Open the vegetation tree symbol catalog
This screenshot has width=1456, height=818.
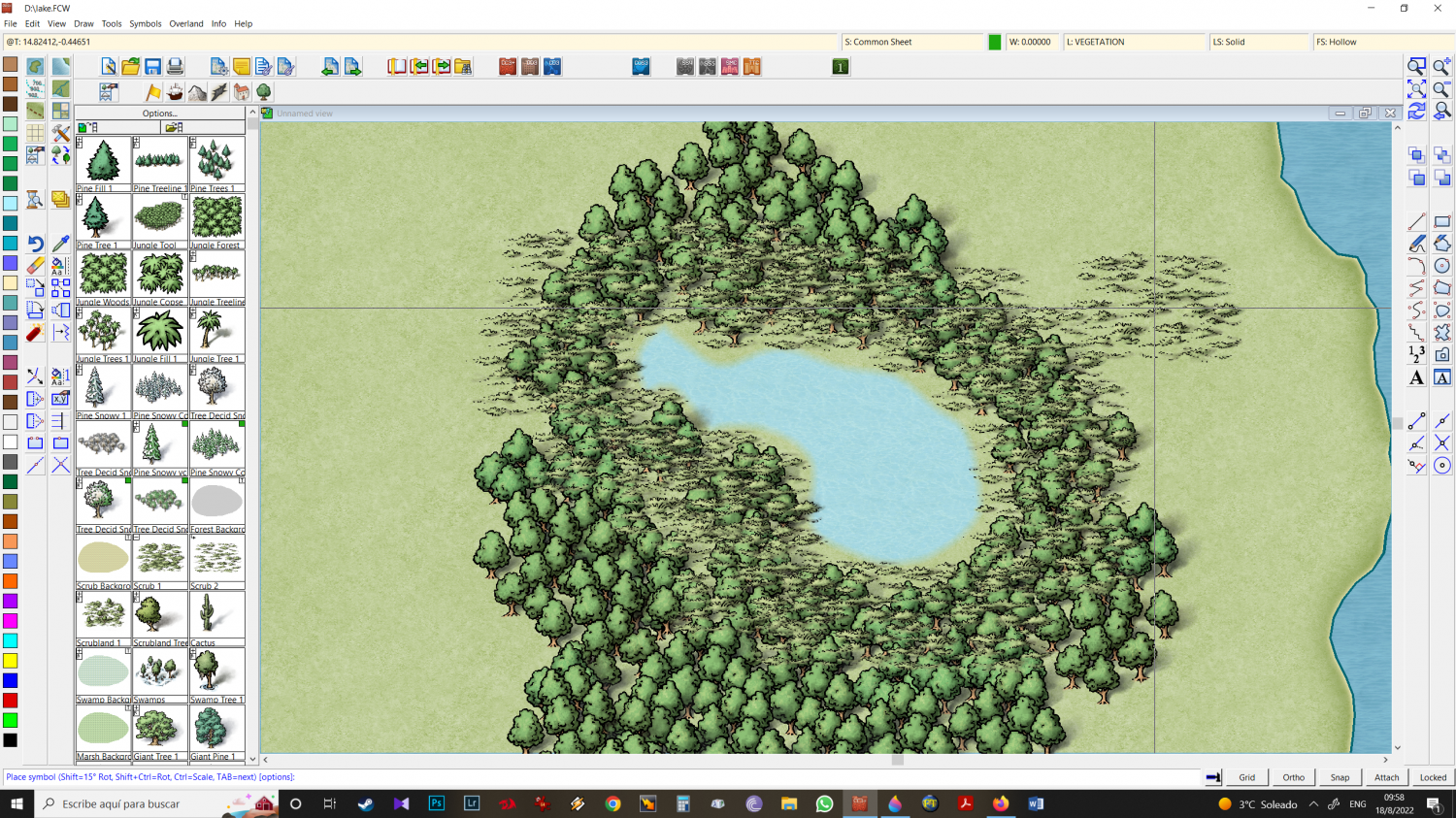click(x=264, y=92)
